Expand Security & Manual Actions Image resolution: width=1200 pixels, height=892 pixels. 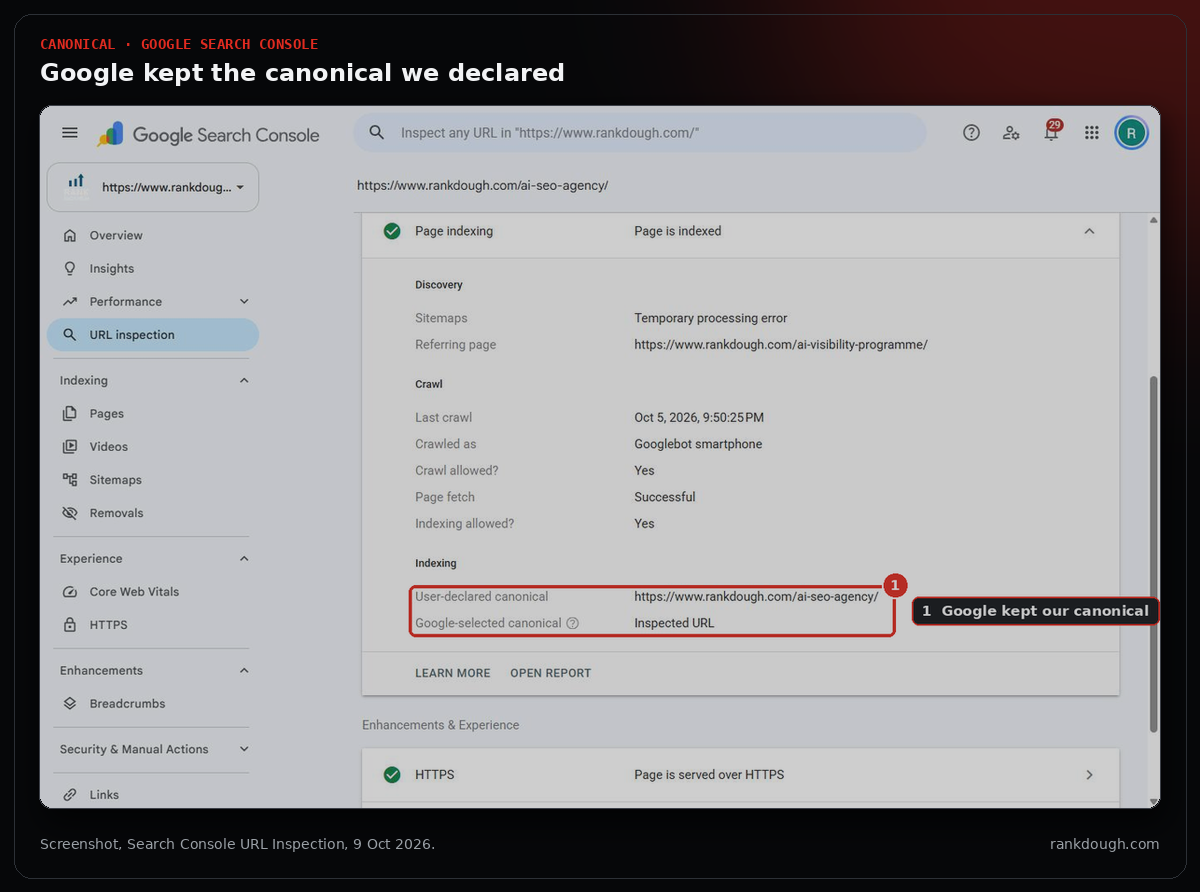244,749
